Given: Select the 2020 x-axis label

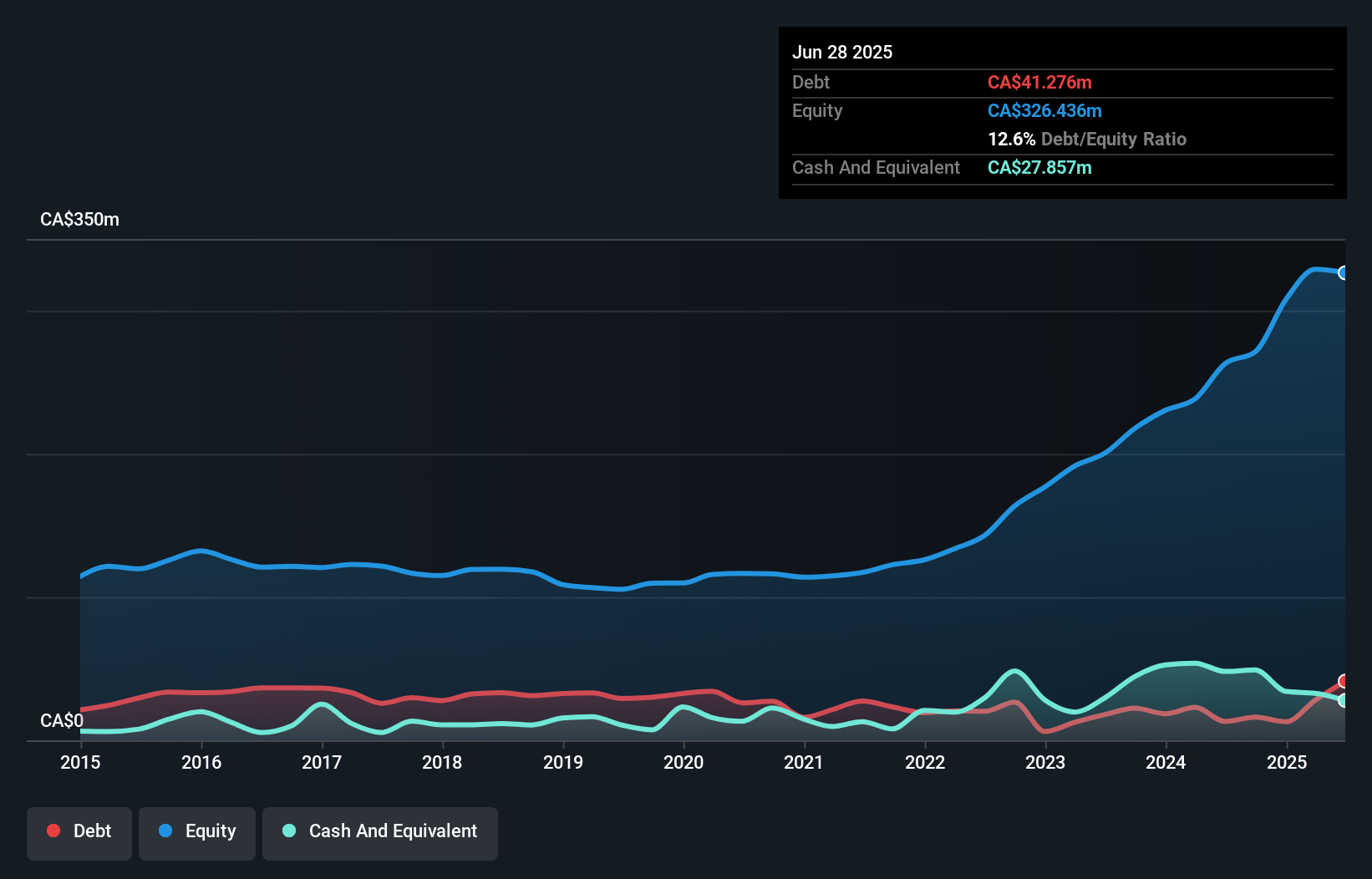Looking at the screenshot, I should click(x=683, y=762).
